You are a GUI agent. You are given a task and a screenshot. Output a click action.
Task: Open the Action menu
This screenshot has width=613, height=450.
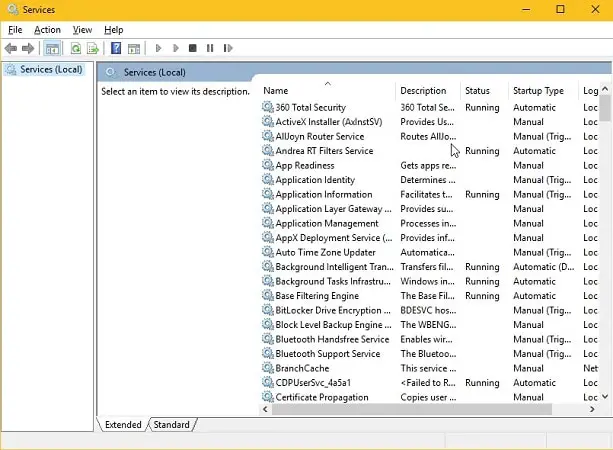point(47,30)
